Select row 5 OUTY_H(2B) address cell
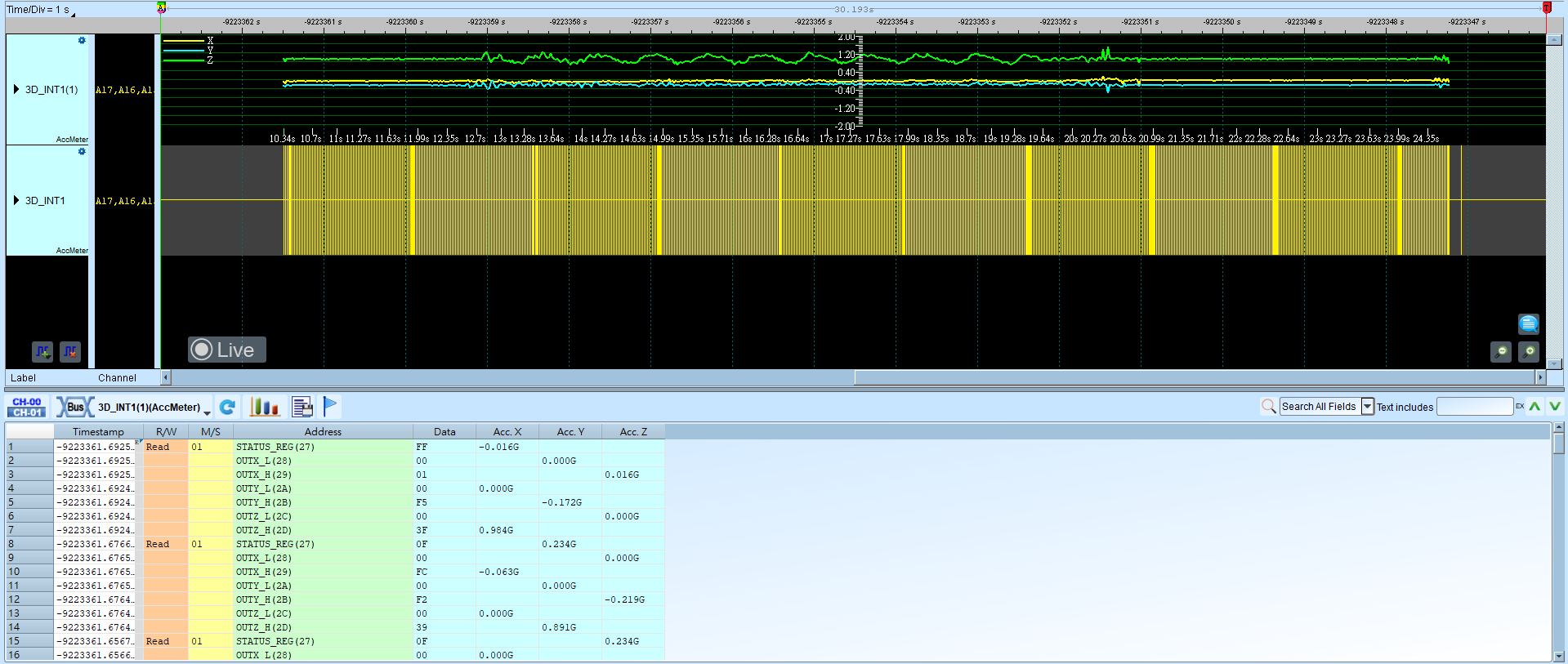The height and width of the screenshot is (664, 1568). 323,502
